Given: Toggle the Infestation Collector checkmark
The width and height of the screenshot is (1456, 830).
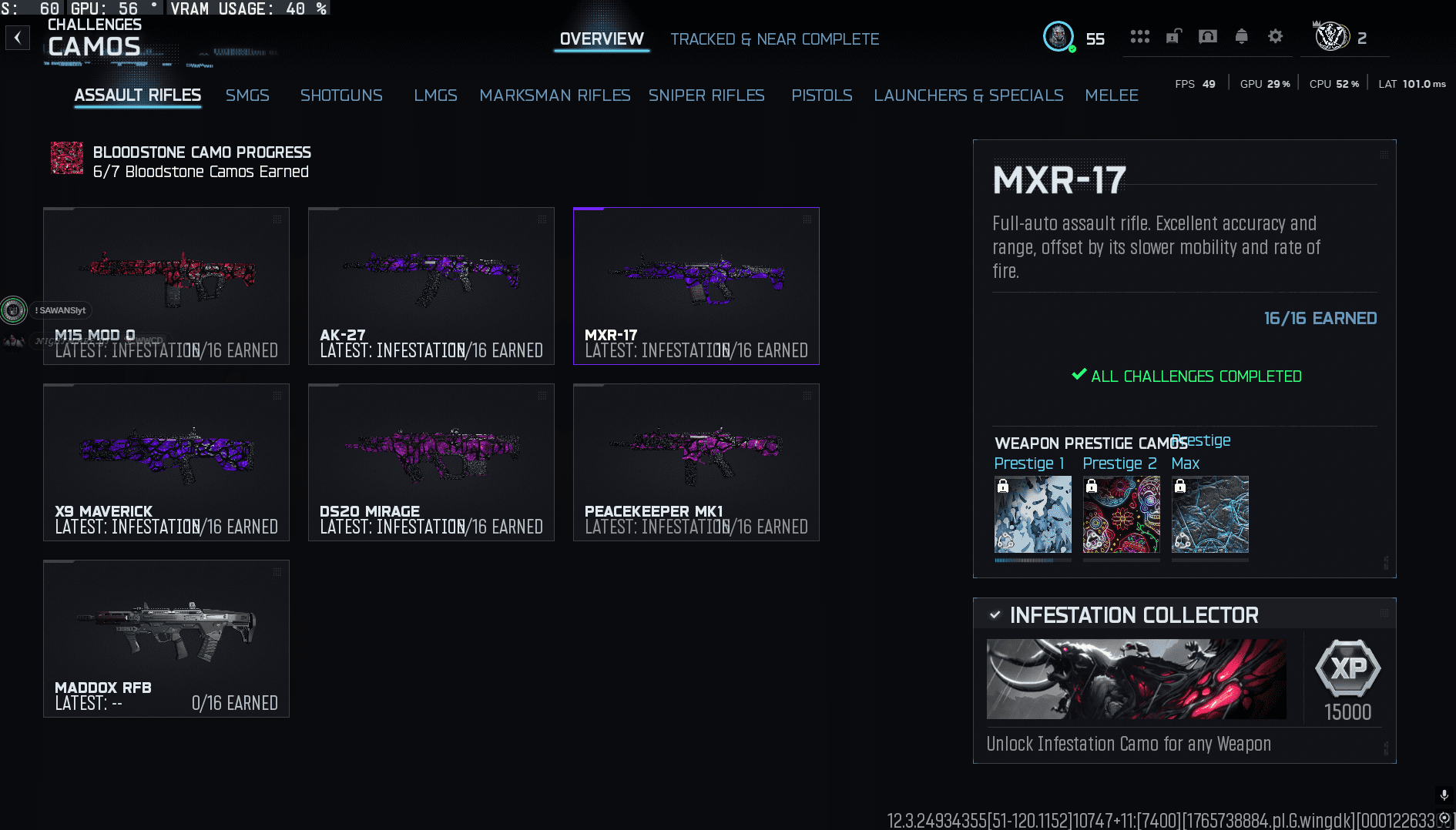Looking at the screenshot, I should pyautogui.click(x=995, y=614).
